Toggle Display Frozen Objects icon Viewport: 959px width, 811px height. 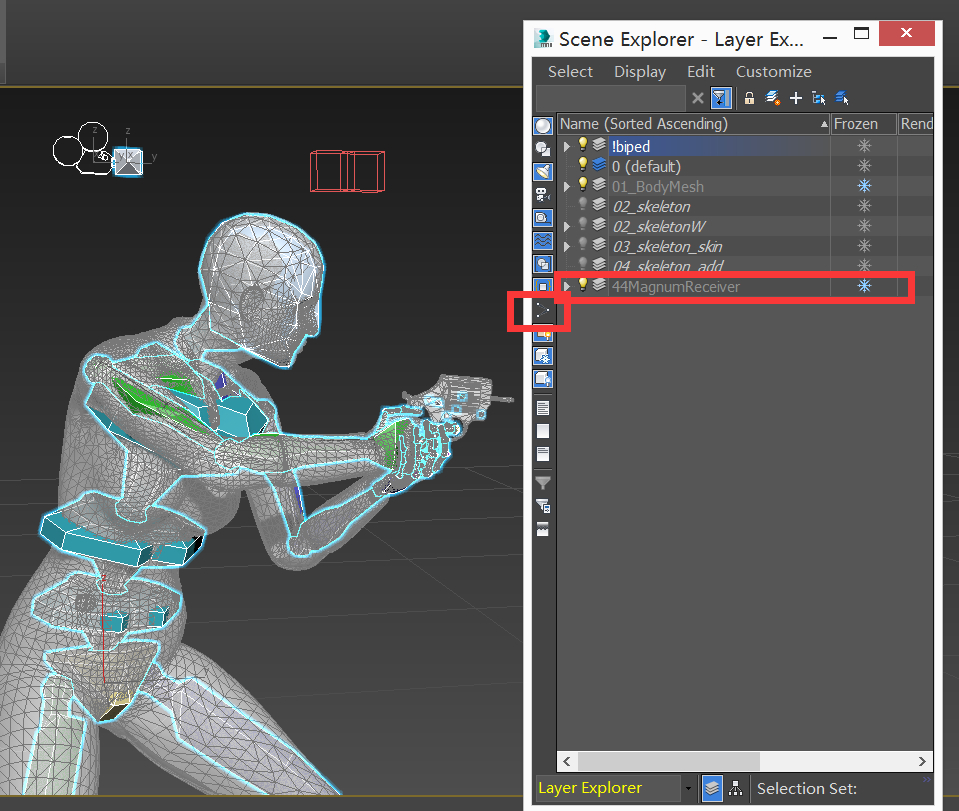pos(543,356)
